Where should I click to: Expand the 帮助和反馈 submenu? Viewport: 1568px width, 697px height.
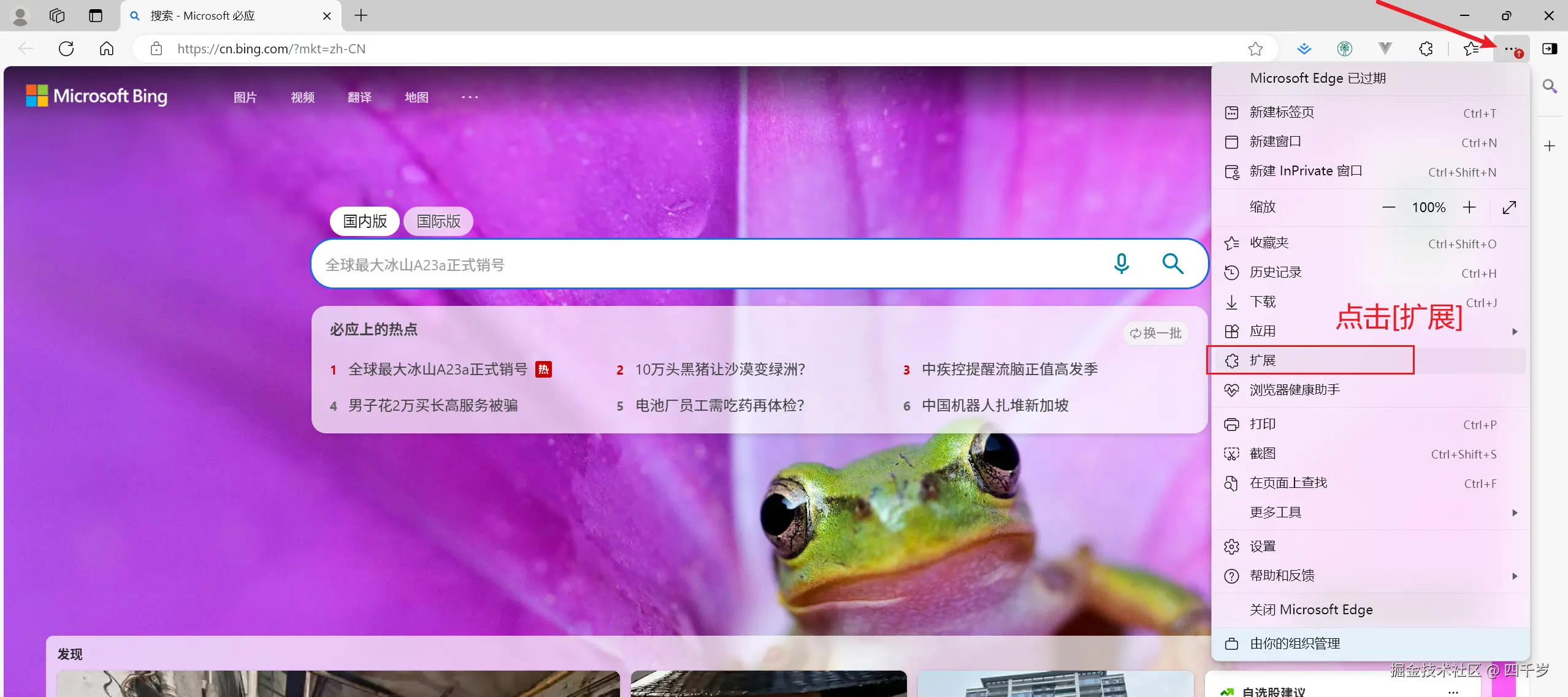click(1282, 576)
